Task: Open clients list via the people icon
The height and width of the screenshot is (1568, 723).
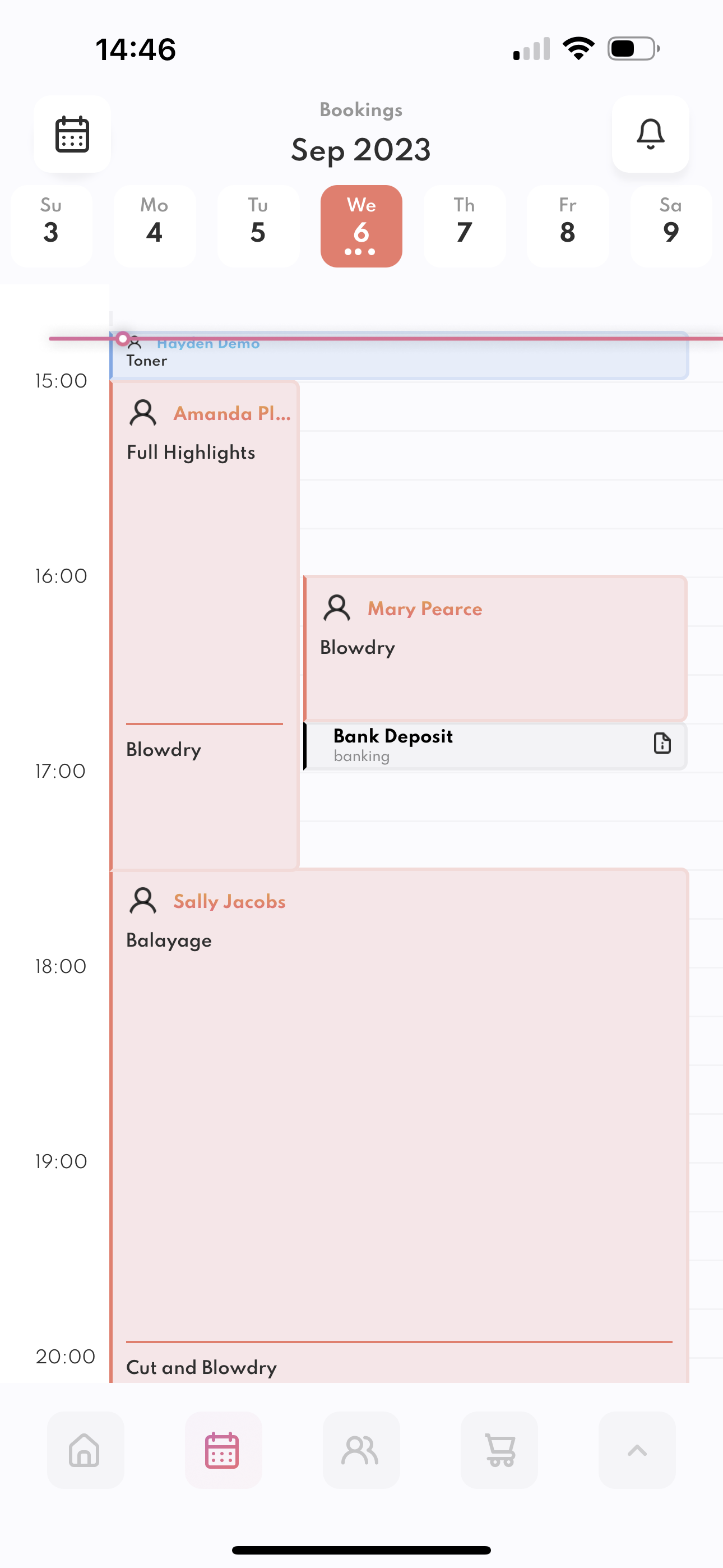Action: click(x=361, y=1451)
